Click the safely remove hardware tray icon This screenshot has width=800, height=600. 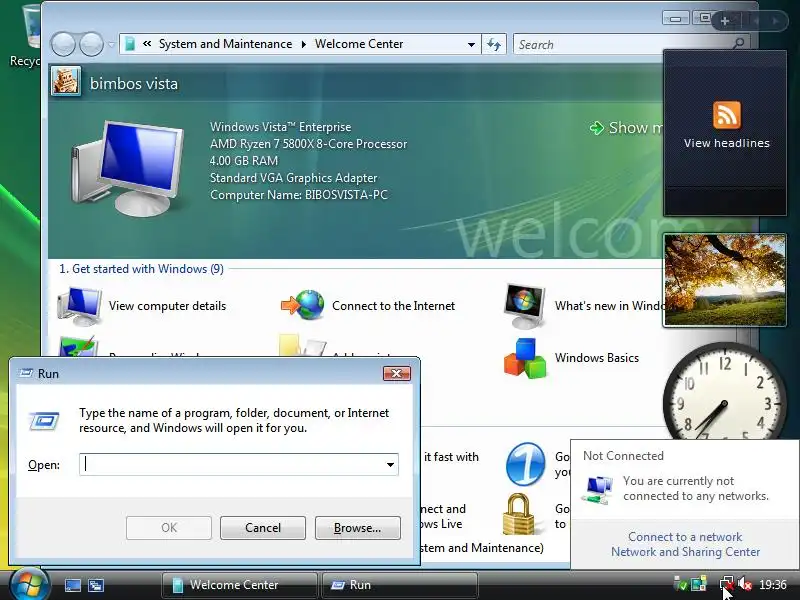click(681, 584)
